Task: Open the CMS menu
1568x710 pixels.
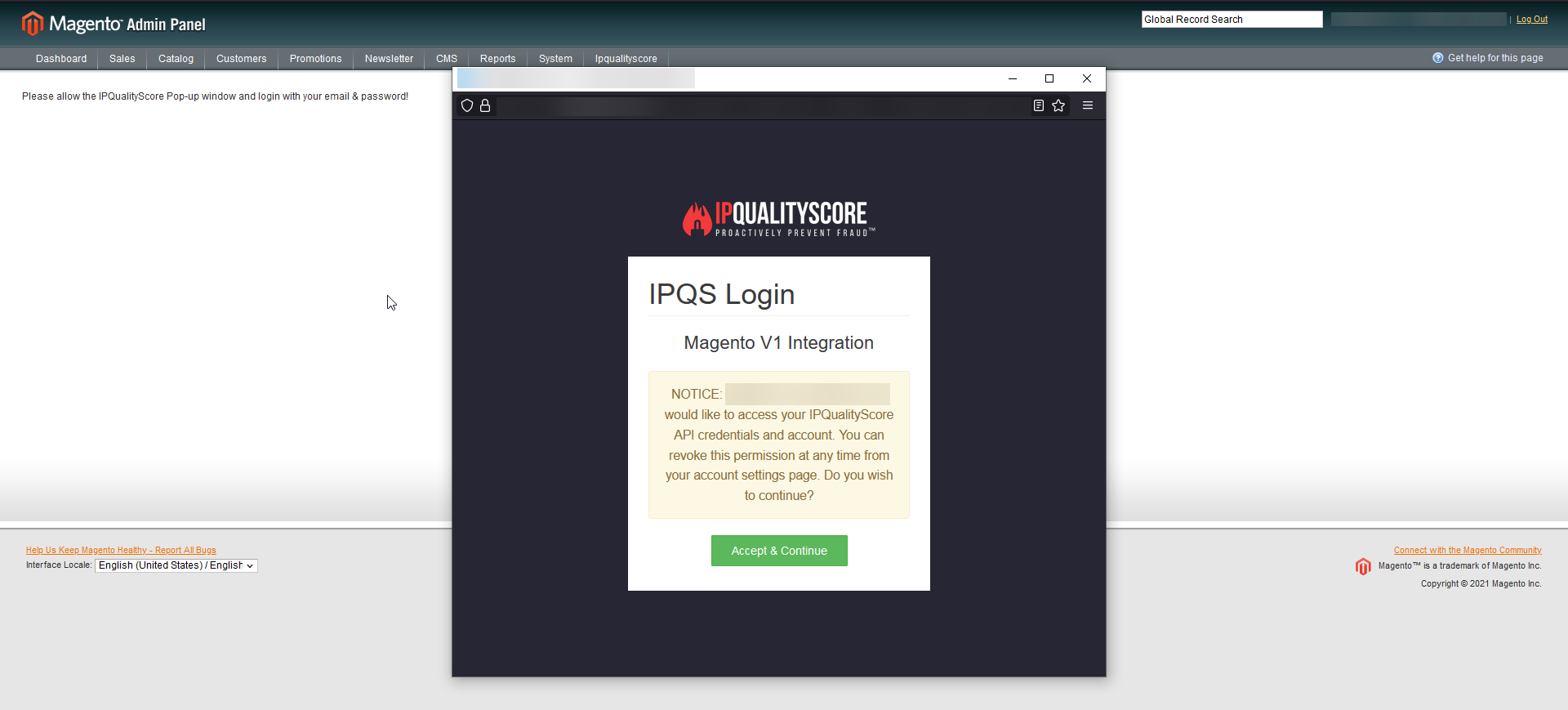Action: (x=447, y=59)
